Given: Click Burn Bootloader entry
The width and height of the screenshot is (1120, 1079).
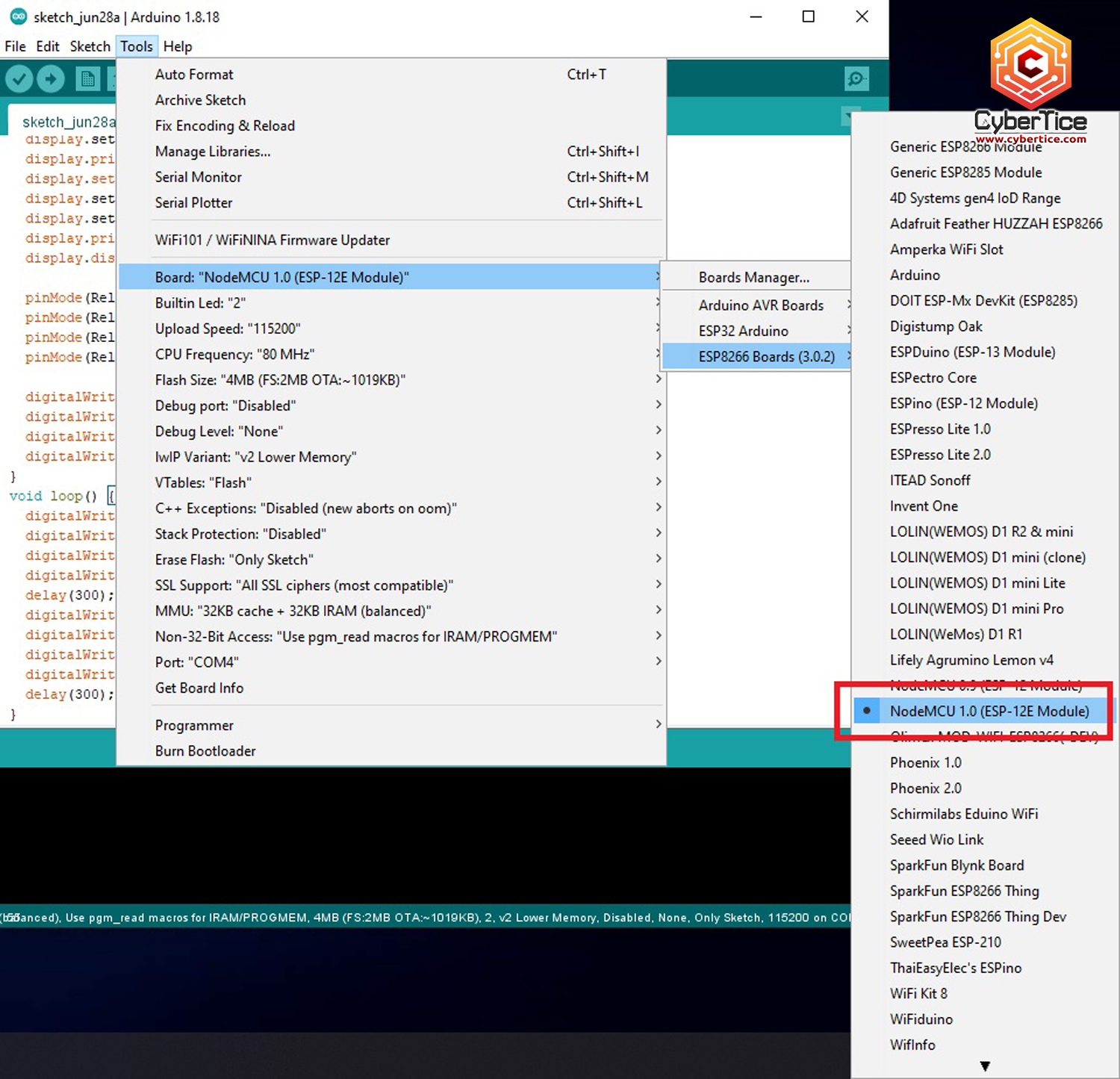Looking at the screenshot, I should [x=205, y=751].
